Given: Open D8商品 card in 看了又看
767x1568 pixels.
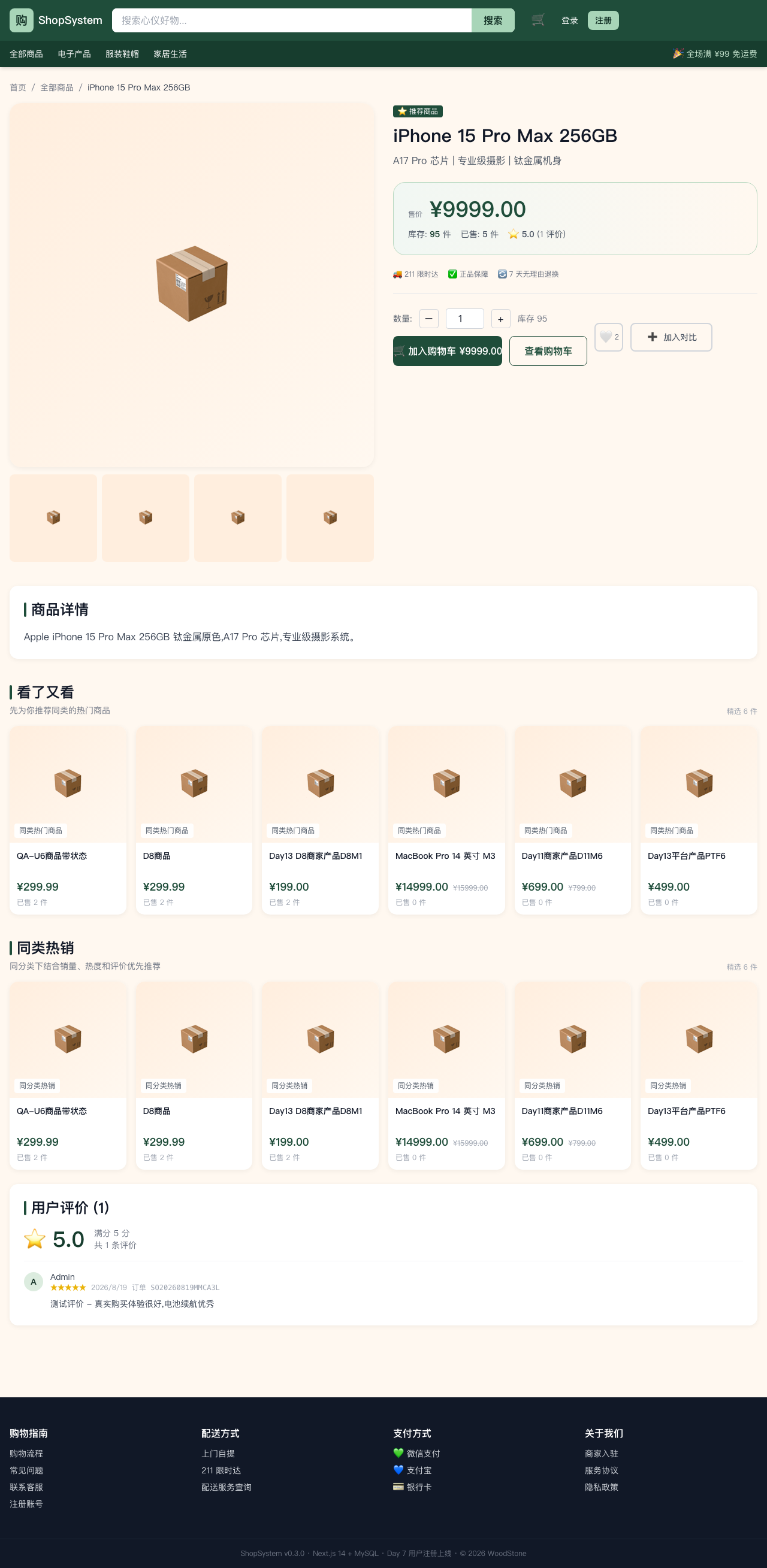Looking at the screenshot, I should click(x=194, y=819).
